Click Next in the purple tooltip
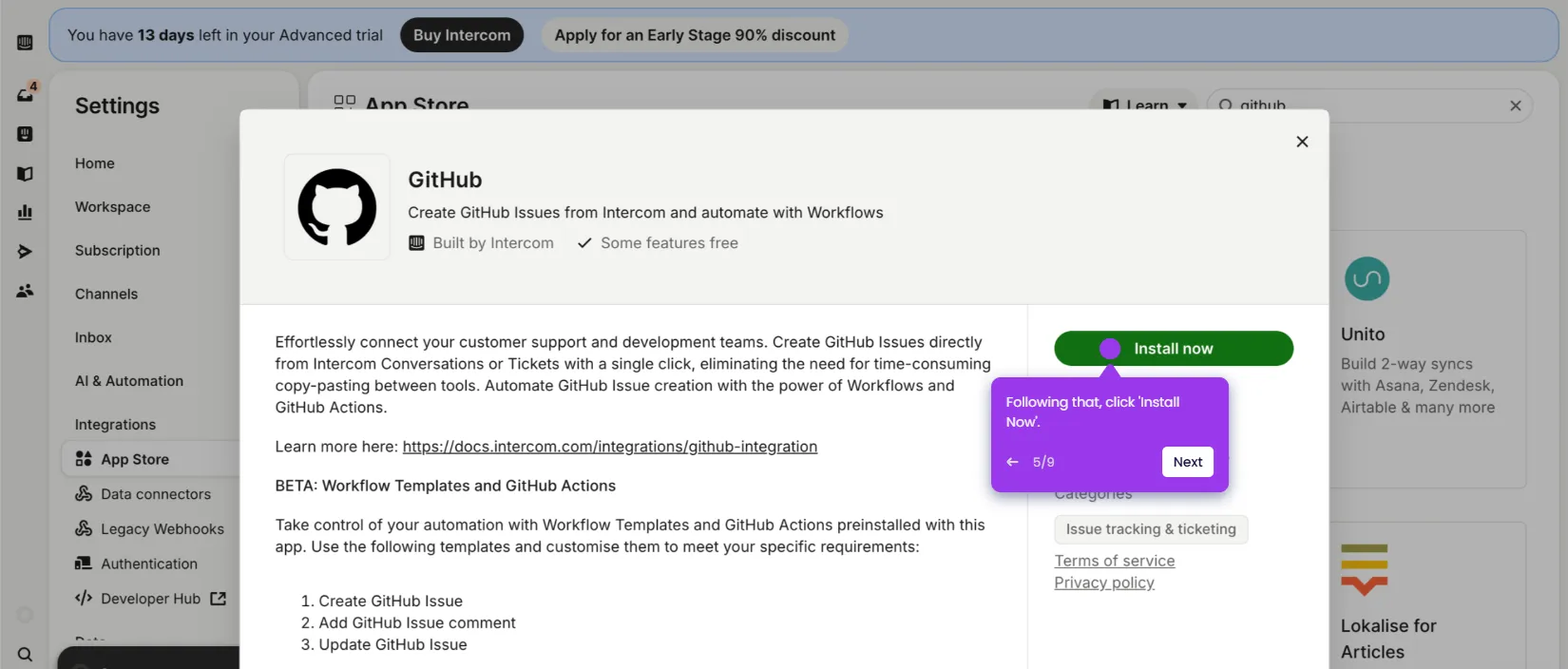 pyautogui.click(x=1188, y=462)
